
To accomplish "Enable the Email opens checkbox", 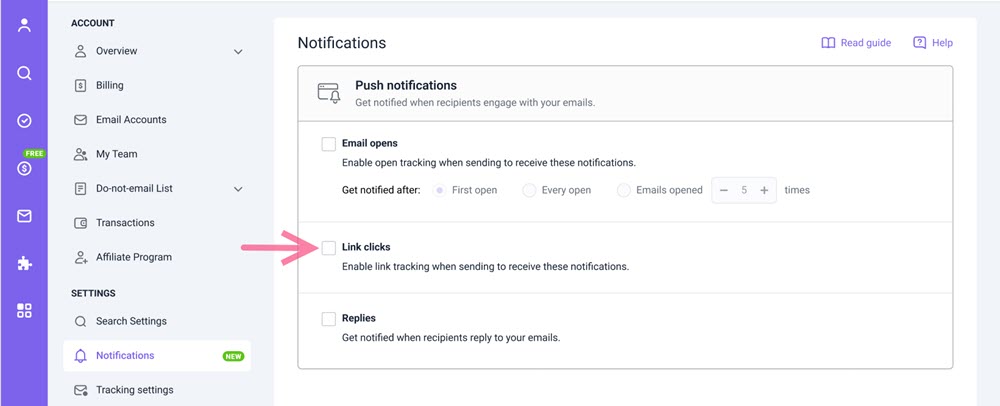I will [x=328, y=144].
